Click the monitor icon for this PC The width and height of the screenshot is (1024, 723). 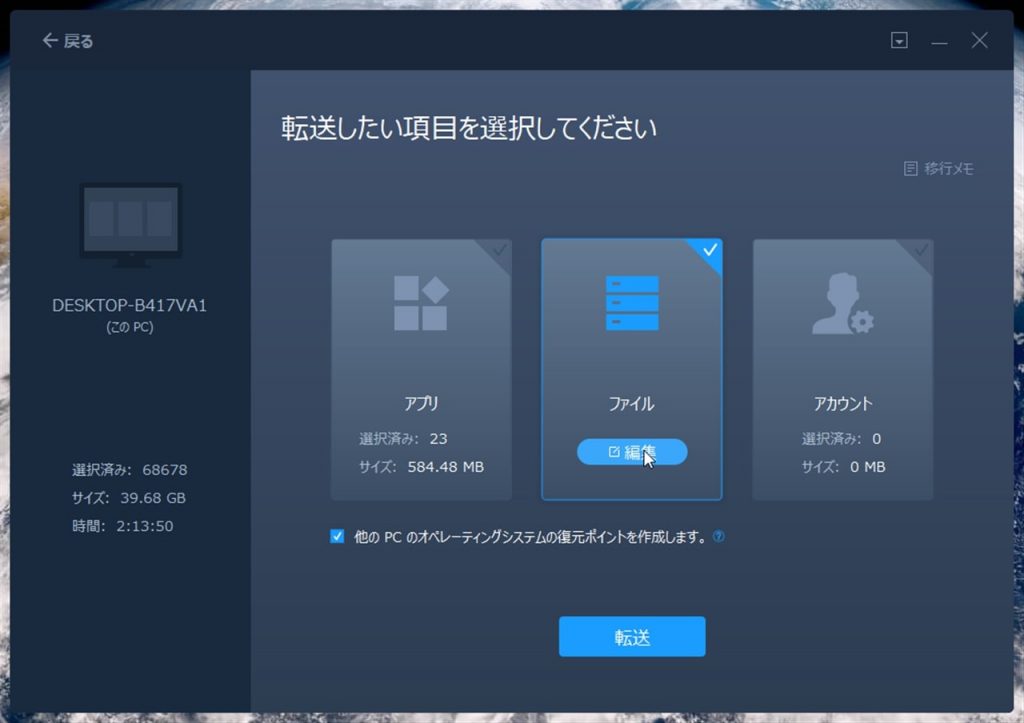(x=130, y=224)
